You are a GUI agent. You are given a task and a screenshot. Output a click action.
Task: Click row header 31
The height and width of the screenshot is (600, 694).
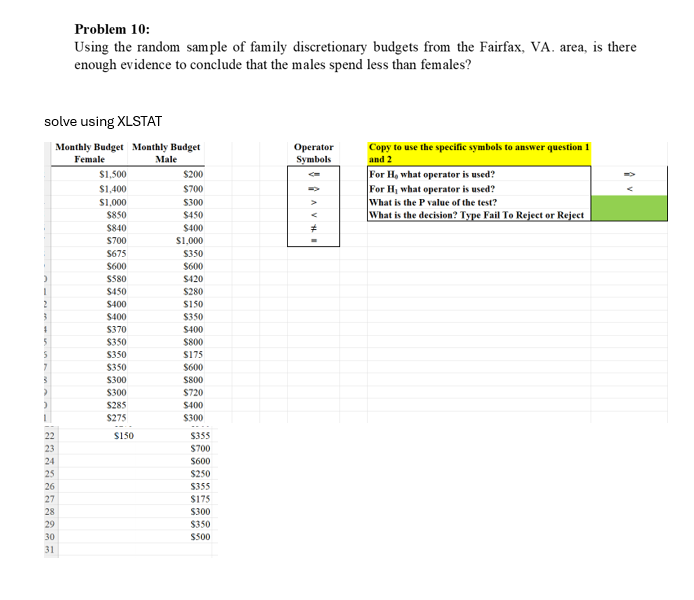click(50, 549)
